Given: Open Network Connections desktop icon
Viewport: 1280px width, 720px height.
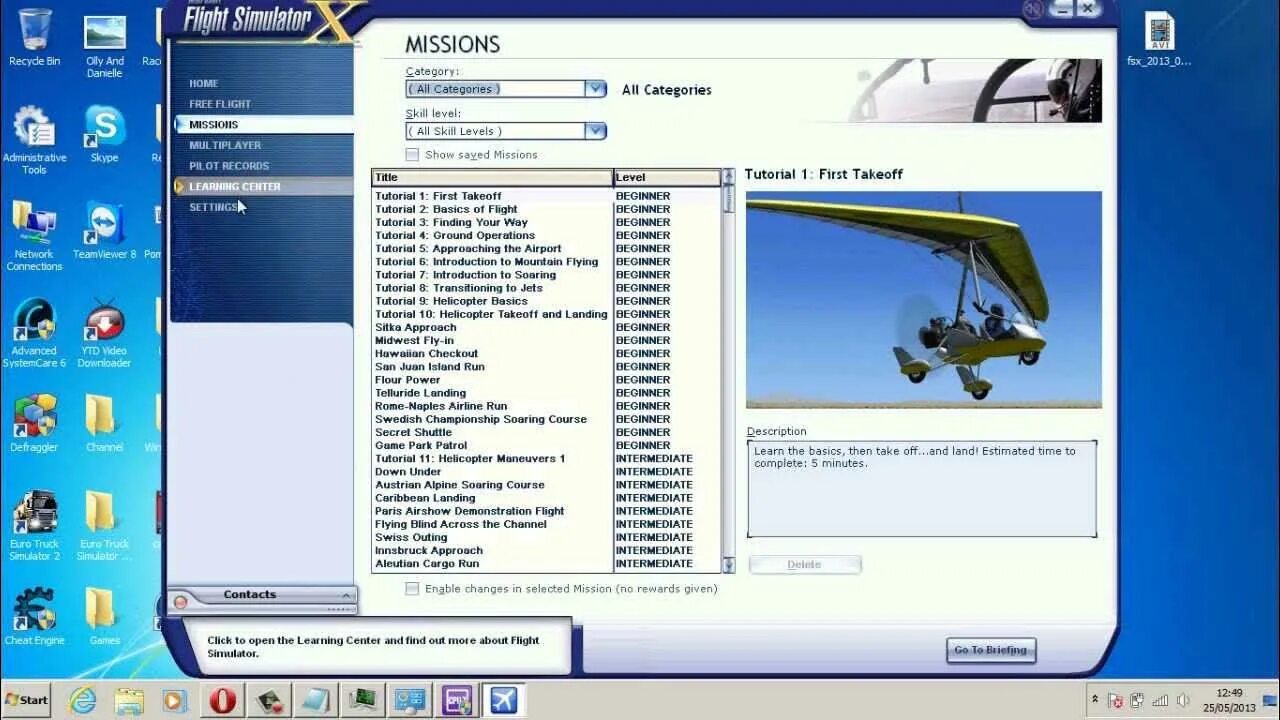Looking at the screenshot, I should pos(34,236).
